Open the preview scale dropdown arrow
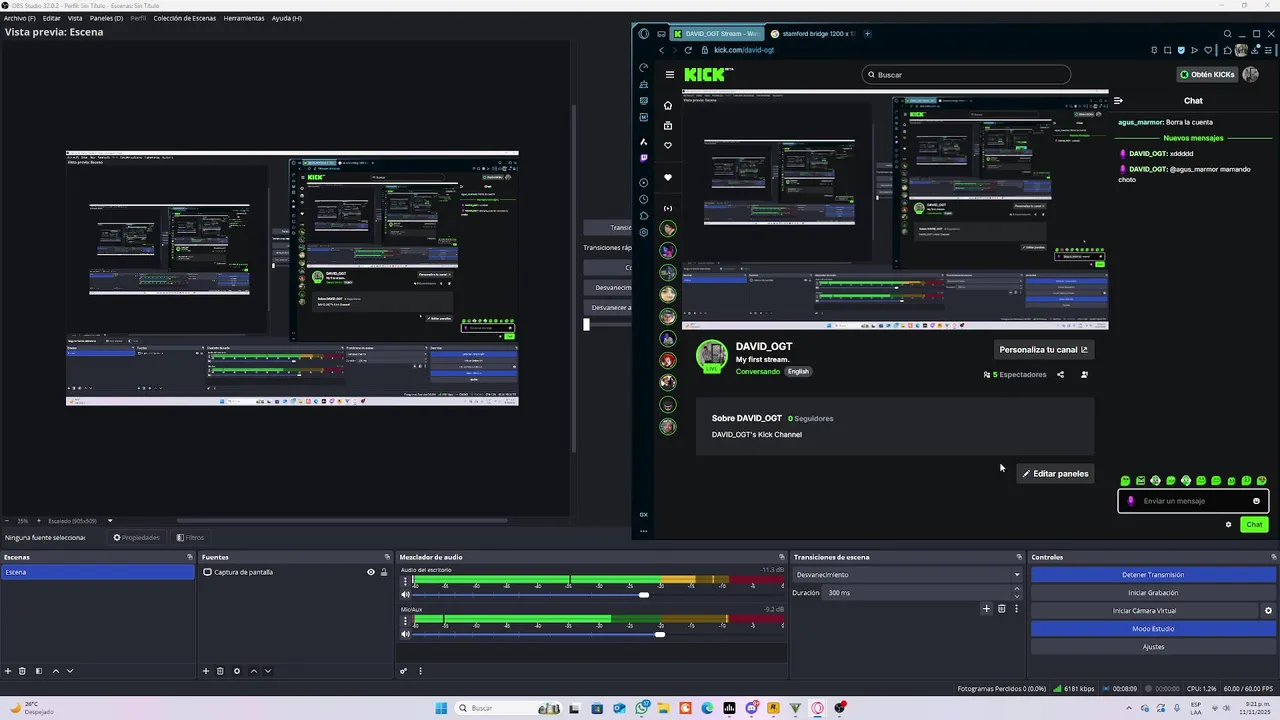Image resolution: width=1280 pixels, height=720 pixels. click(x=110, y=521)
